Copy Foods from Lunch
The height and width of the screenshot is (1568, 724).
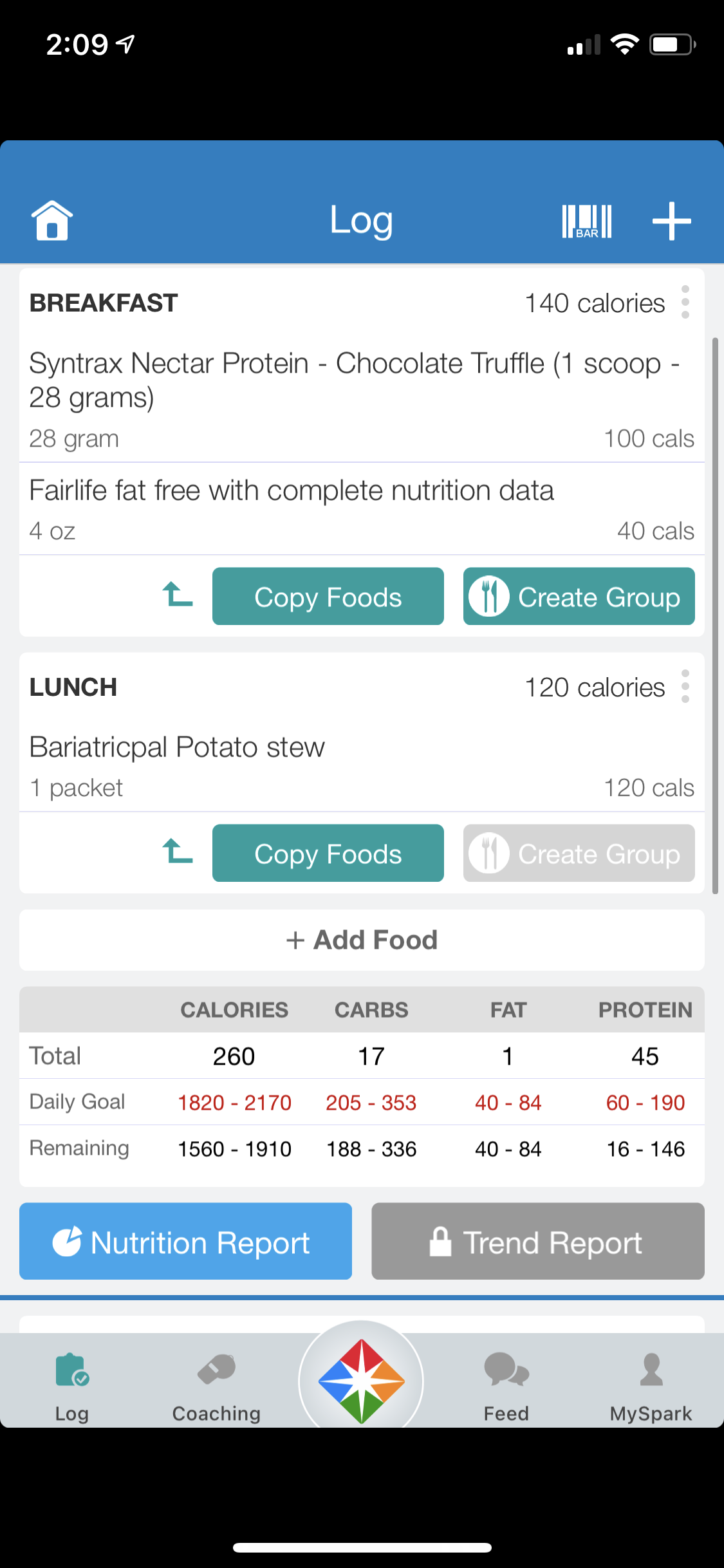(x=328, y=853)
